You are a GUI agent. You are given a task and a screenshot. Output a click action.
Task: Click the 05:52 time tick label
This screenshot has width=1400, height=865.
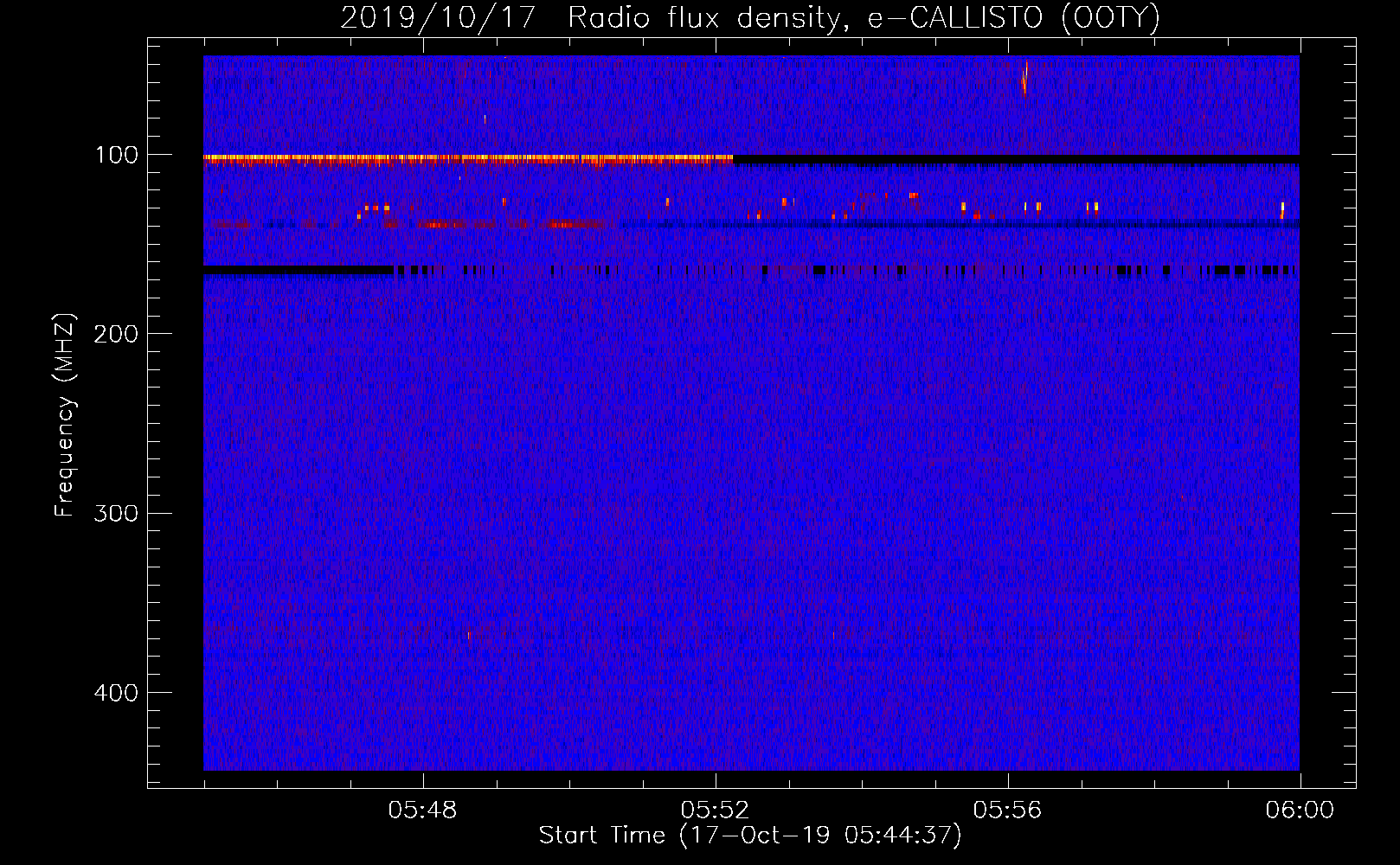click(x=715, y=811)
